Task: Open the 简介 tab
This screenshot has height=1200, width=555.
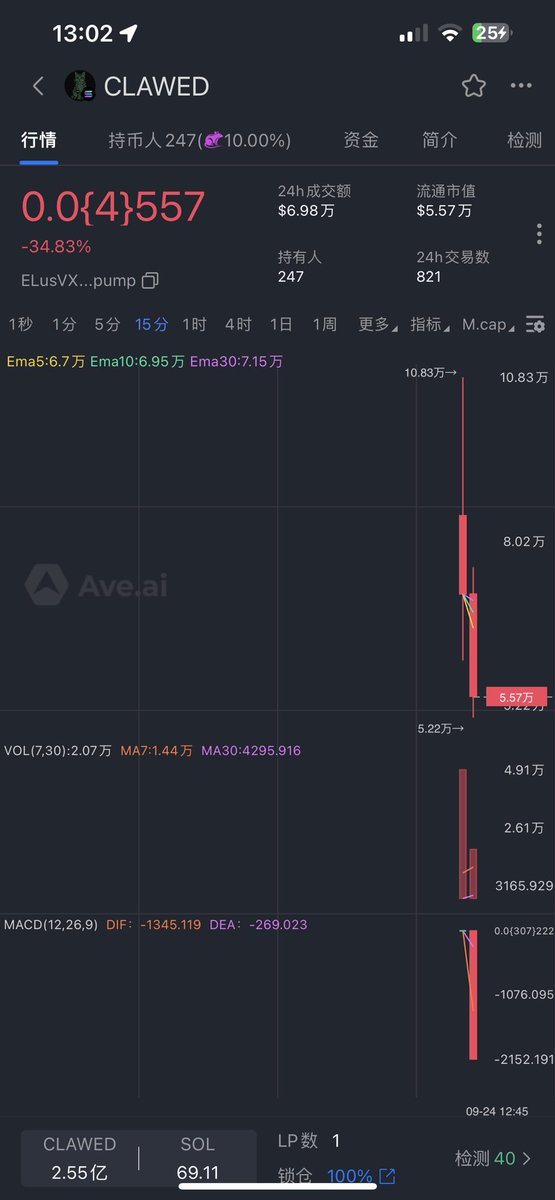Action: click(x=440, y=141)
